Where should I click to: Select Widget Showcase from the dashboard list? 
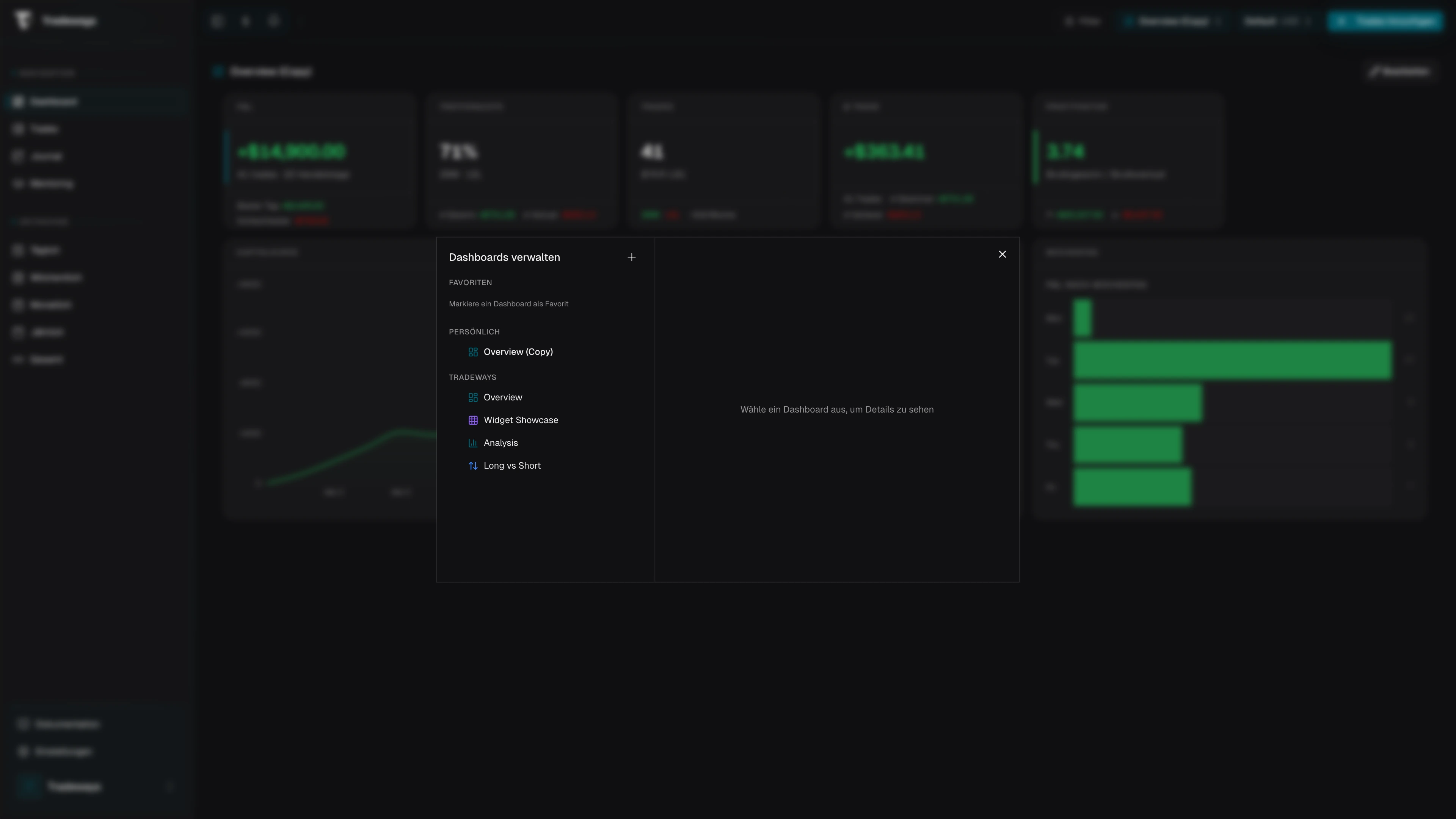(x=521, y=420)
